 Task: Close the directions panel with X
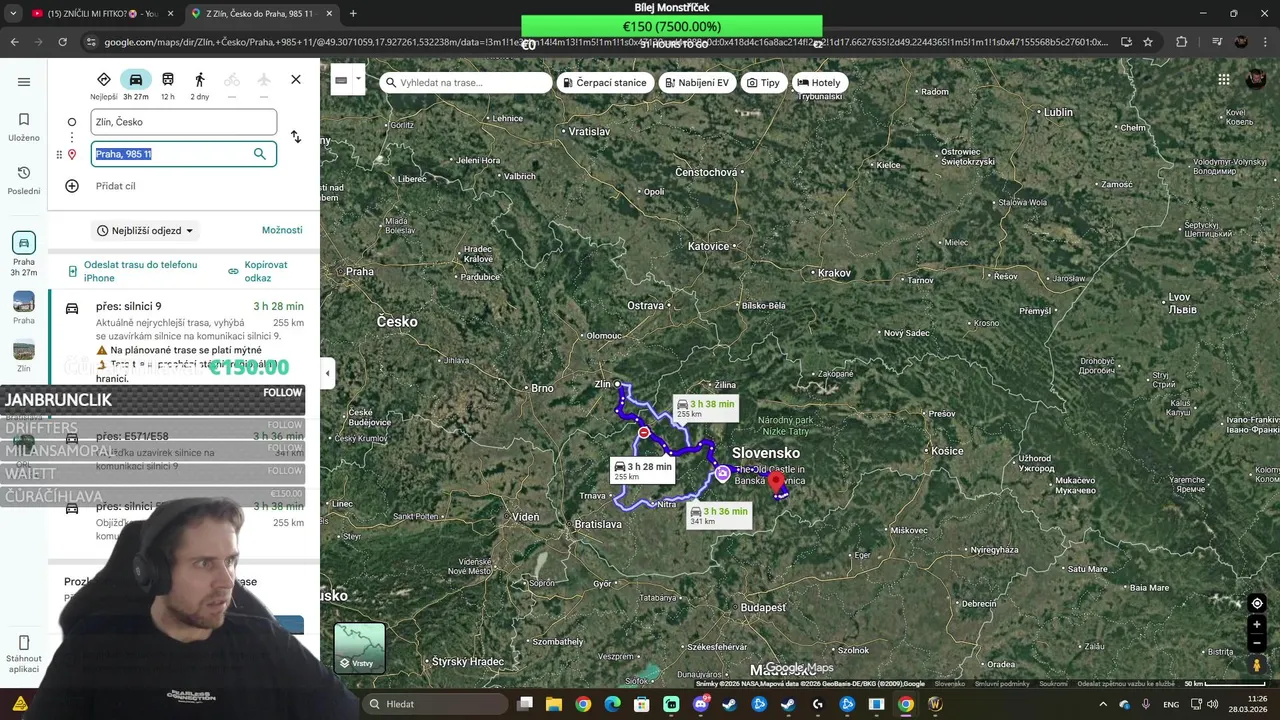click(296, 80)
